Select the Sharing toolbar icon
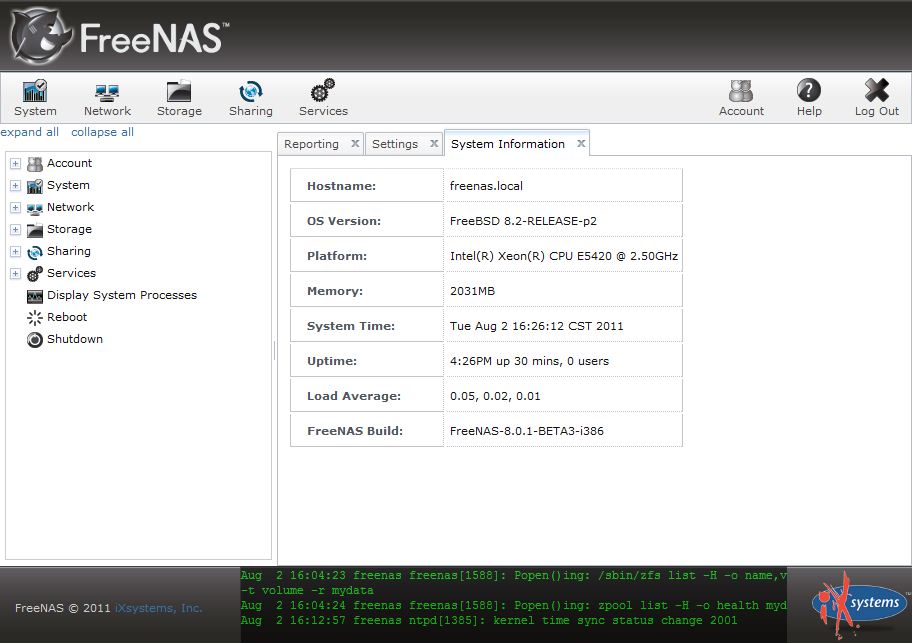912x643 pixels. pos(250,98)
